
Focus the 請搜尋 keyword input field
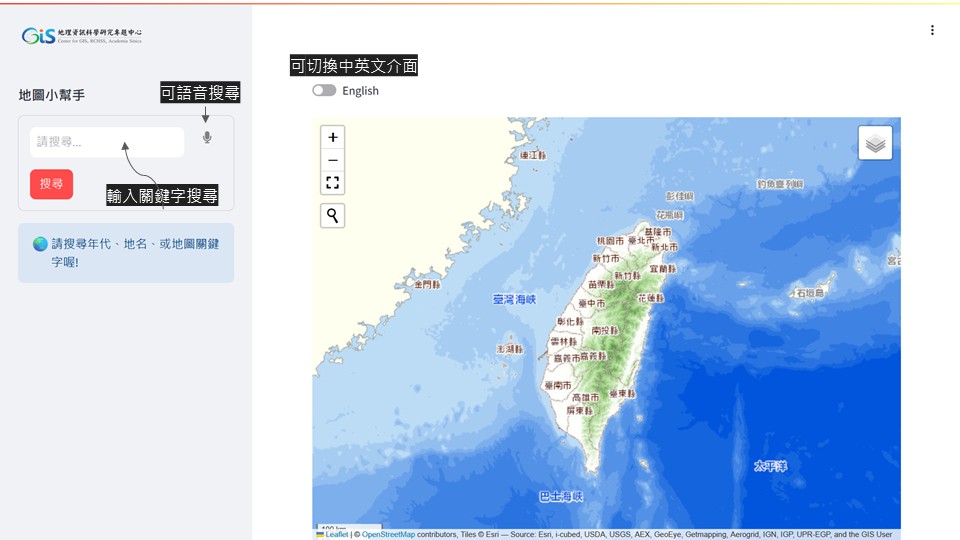coord(106,142)
